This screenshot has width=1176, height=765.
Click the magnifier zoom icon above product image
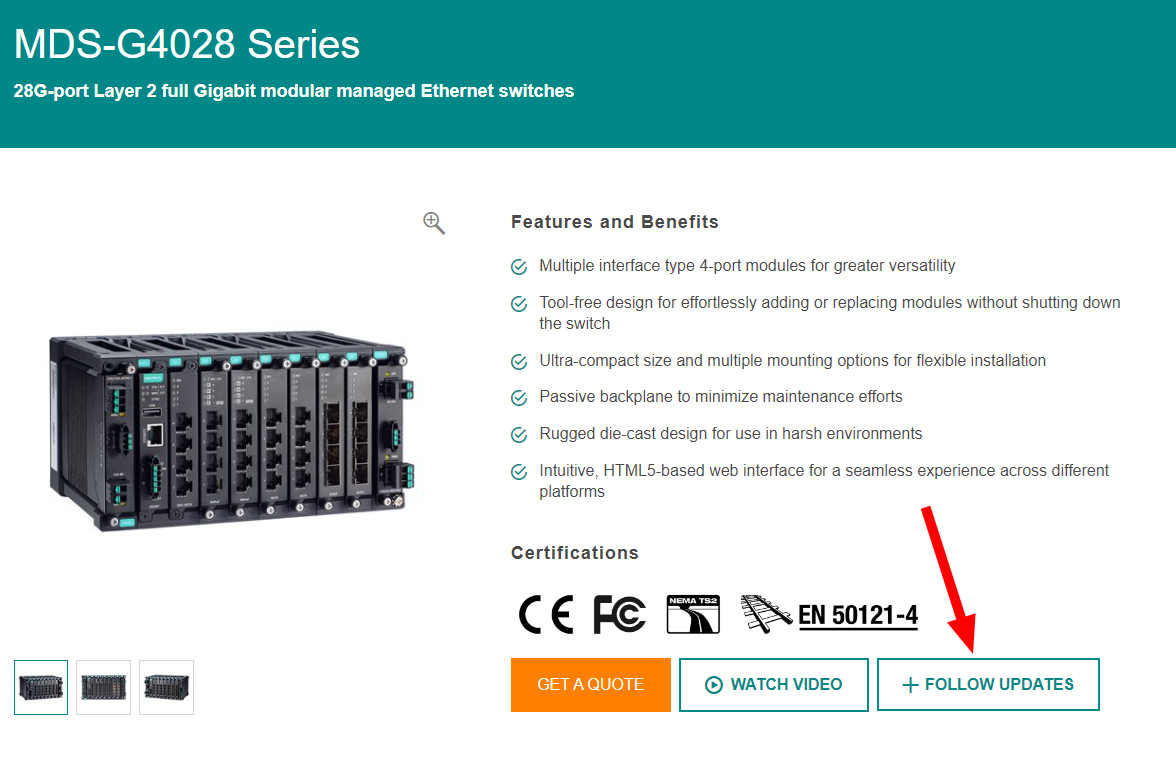[434, 223]
